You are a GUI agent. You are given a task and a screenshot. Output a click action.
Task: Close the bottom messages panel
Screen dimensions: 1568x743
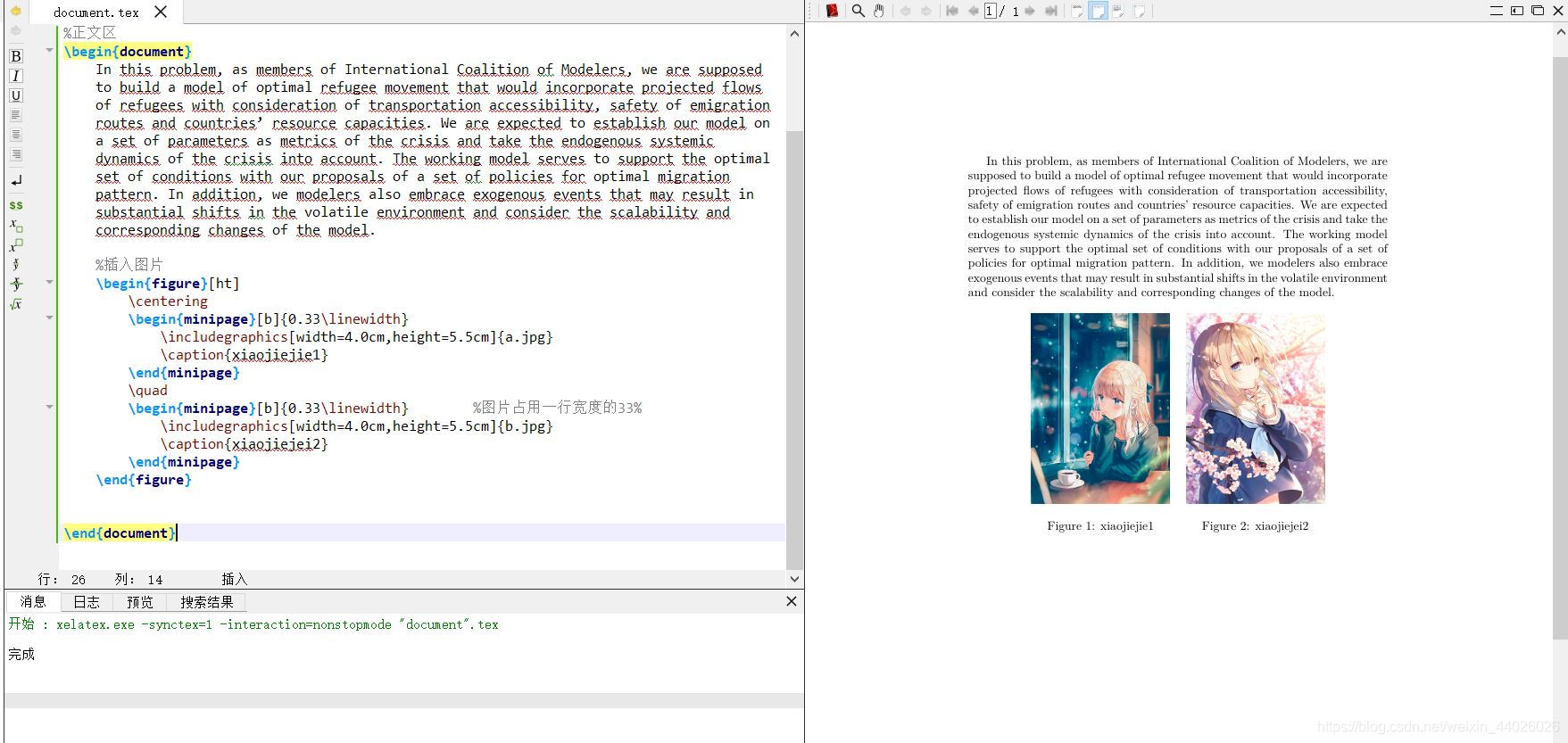(792, 601)
